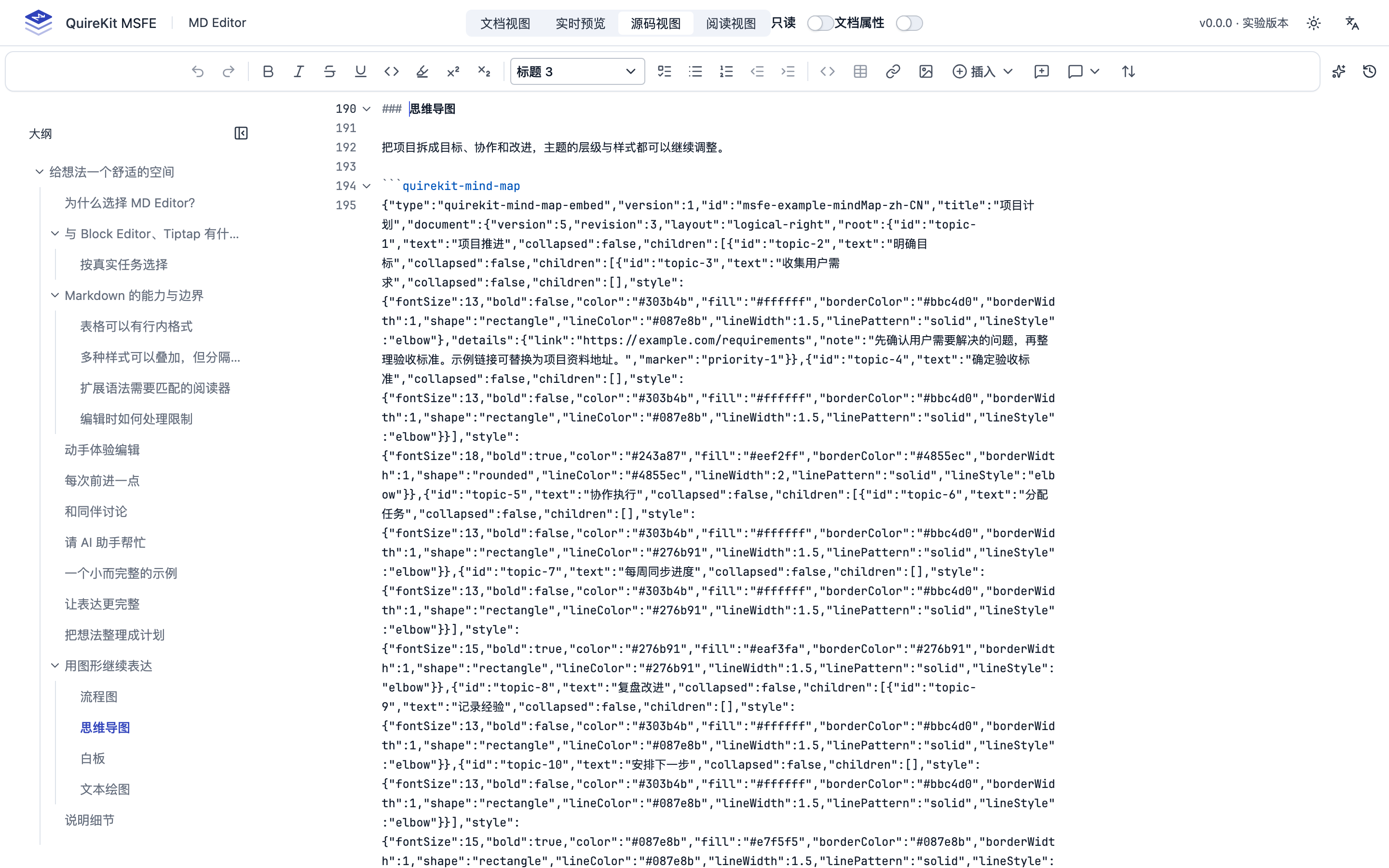The width and height of the screenshot is (1389, 868).
Task: Insert a hyperlink
Action: click(893, 71)
